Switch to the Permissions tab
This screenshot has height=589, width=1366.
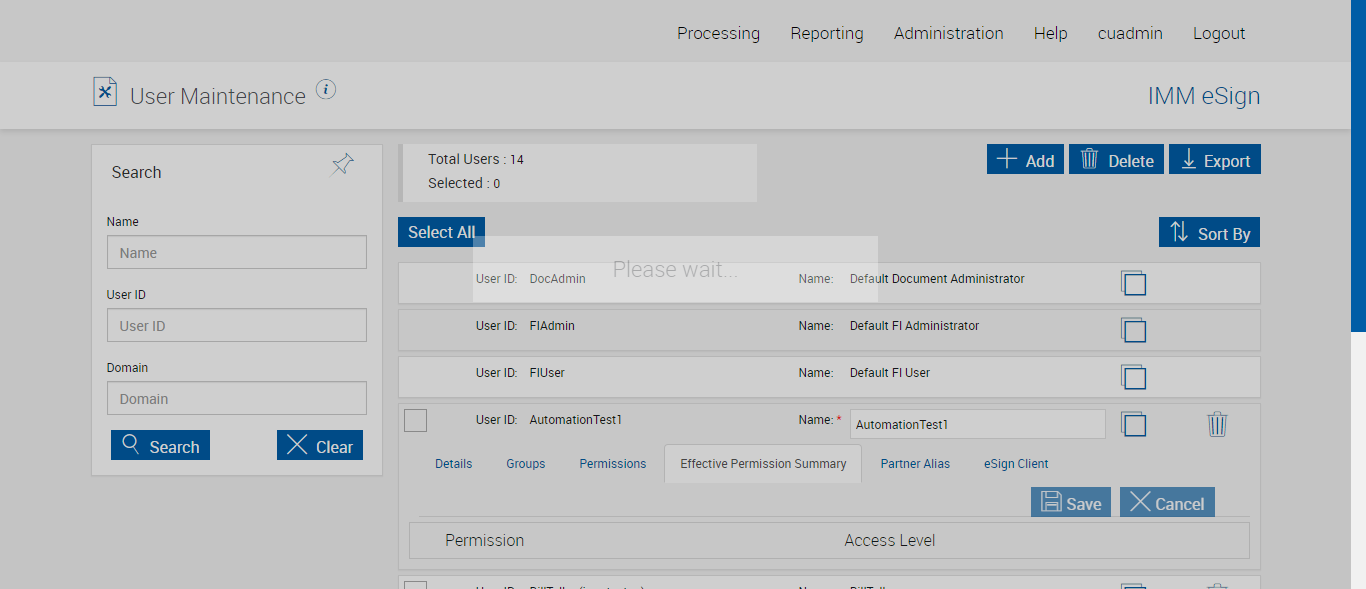[613, 464]
